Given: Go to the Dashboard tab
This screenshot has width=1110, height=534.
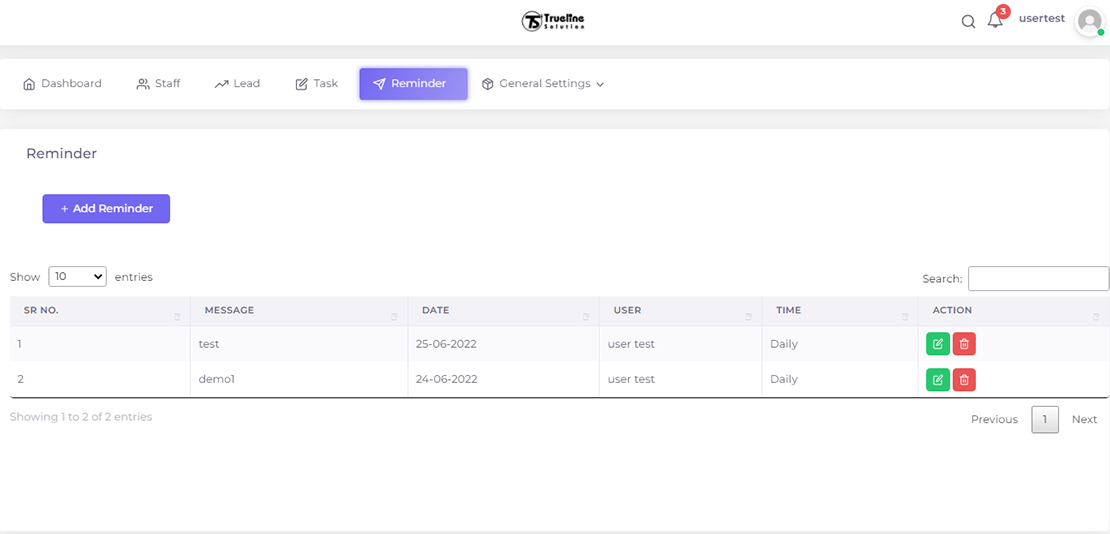Looking at the screenshot, I should point(62,84).
